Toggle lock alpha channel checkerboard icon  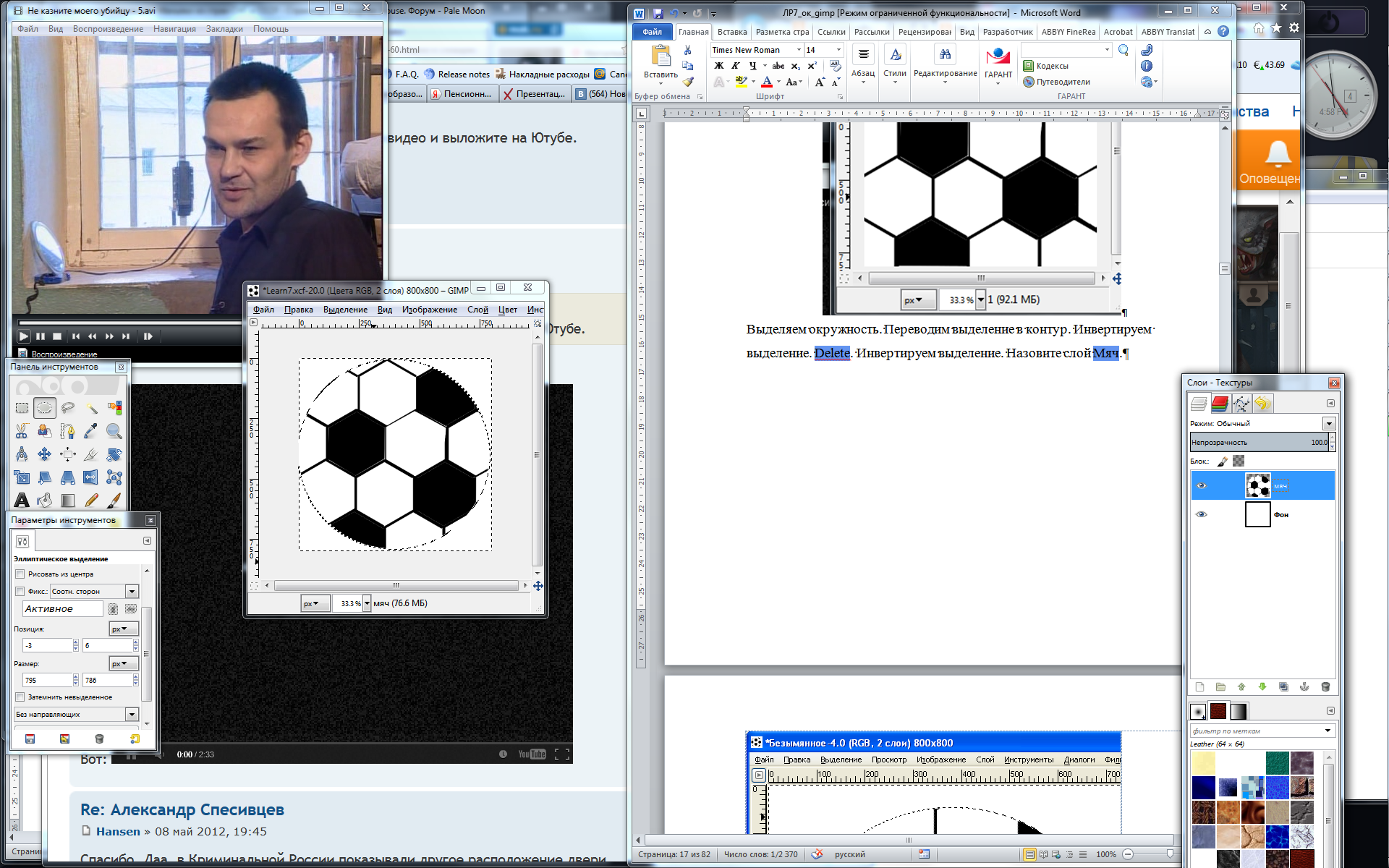pyautogui.click(x=1239, y=461)
